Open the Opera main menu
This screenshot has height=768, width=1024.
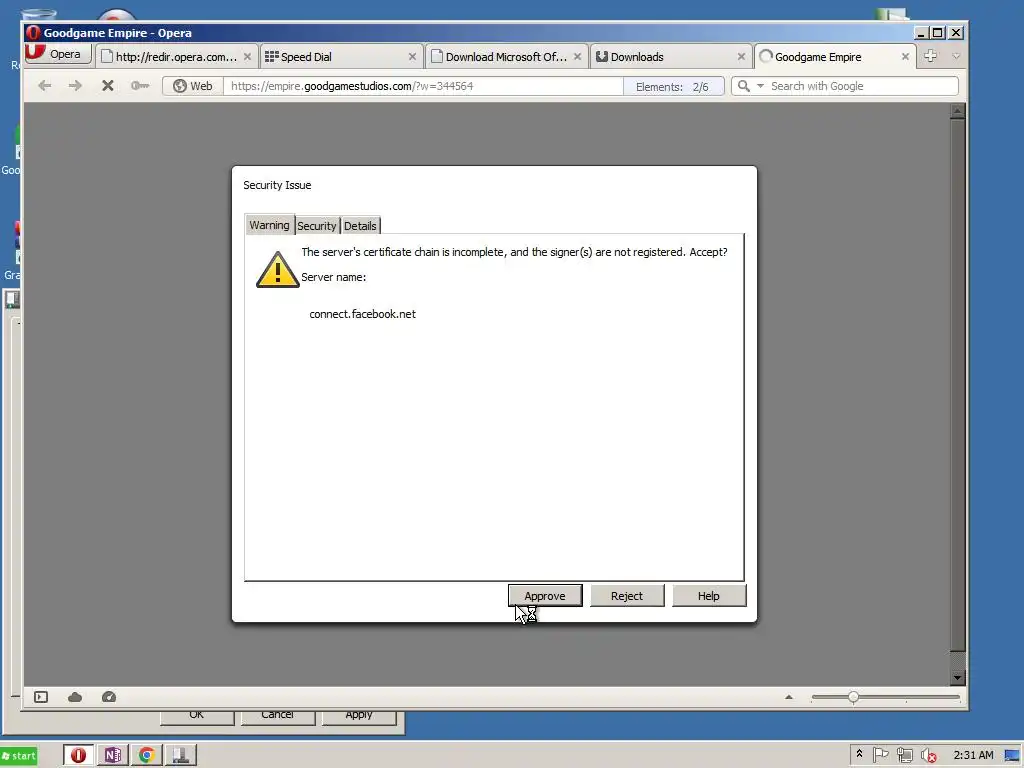point(57,54)
